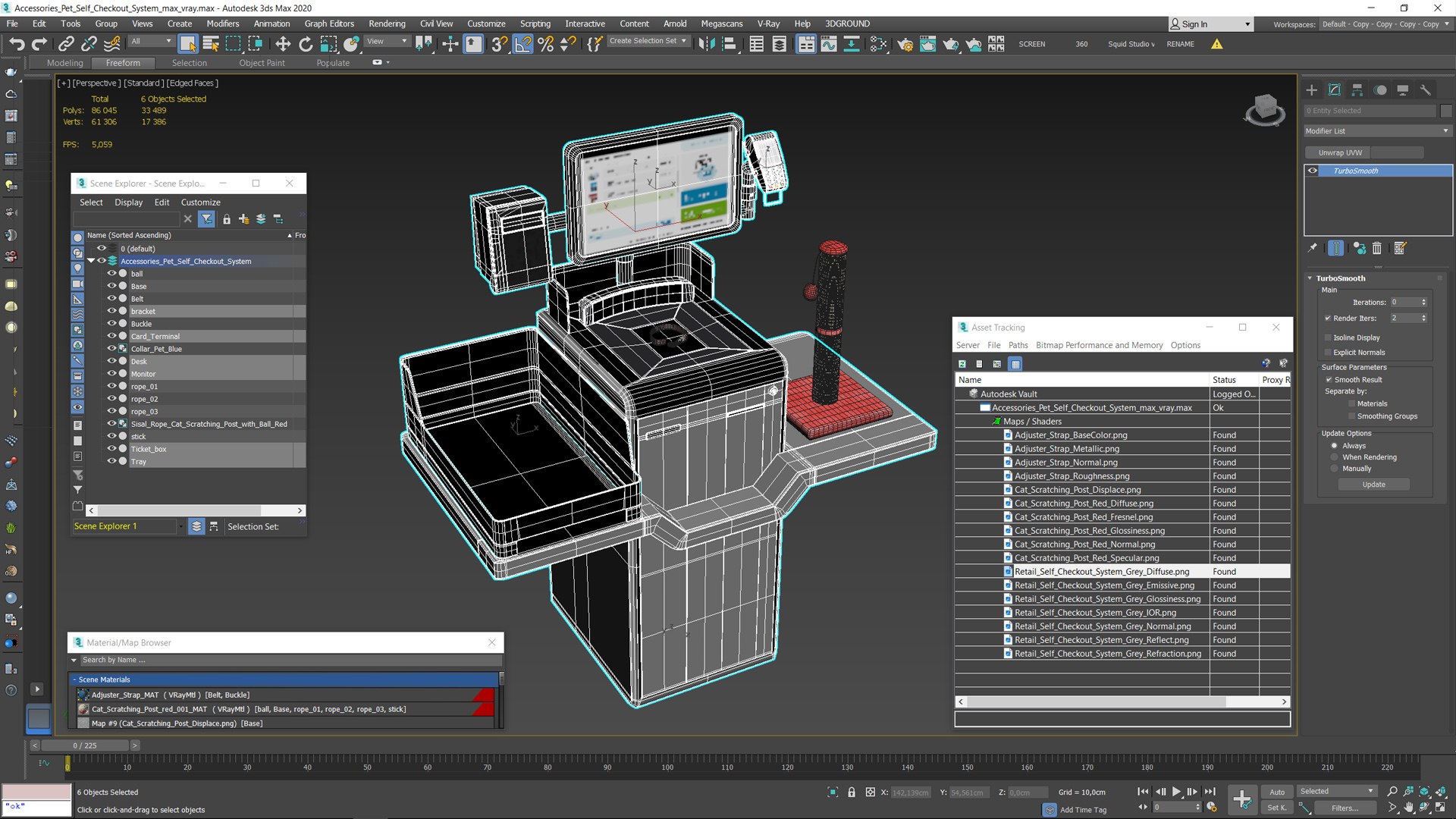Pick the Select and Scale tool

[x=328, y=44]
